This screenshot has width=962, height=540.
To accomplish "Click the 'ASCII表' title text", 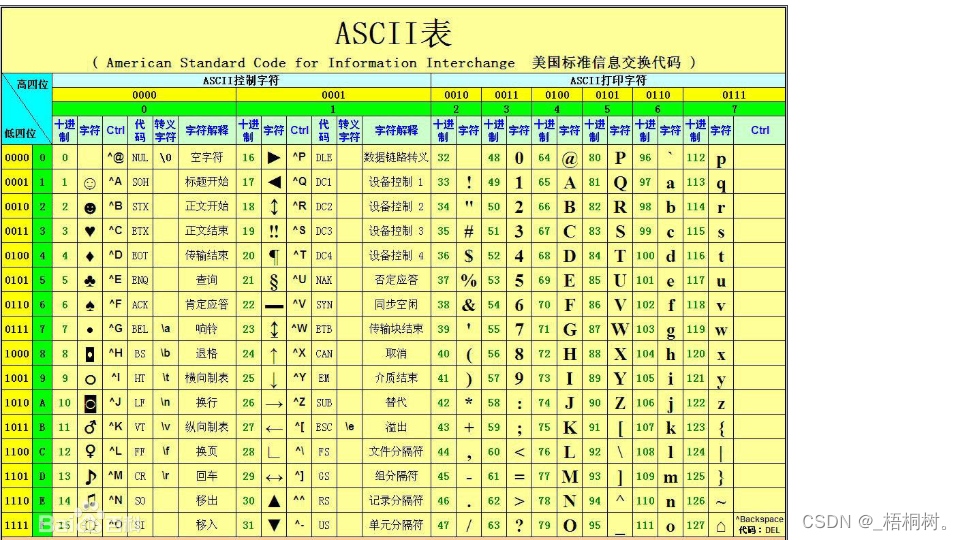I will (x=393, y=33).
